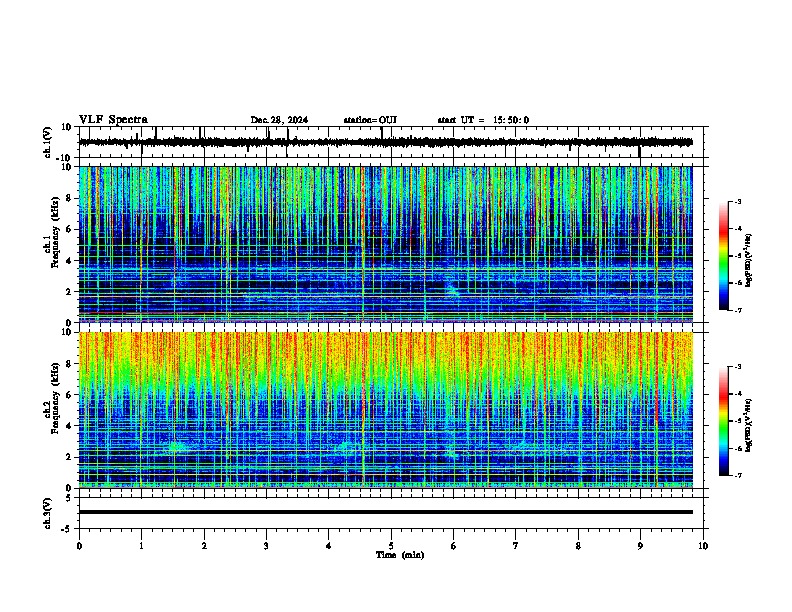
Task: Click the "-3" label on ch.2 color bar
Action: point(738,367)
